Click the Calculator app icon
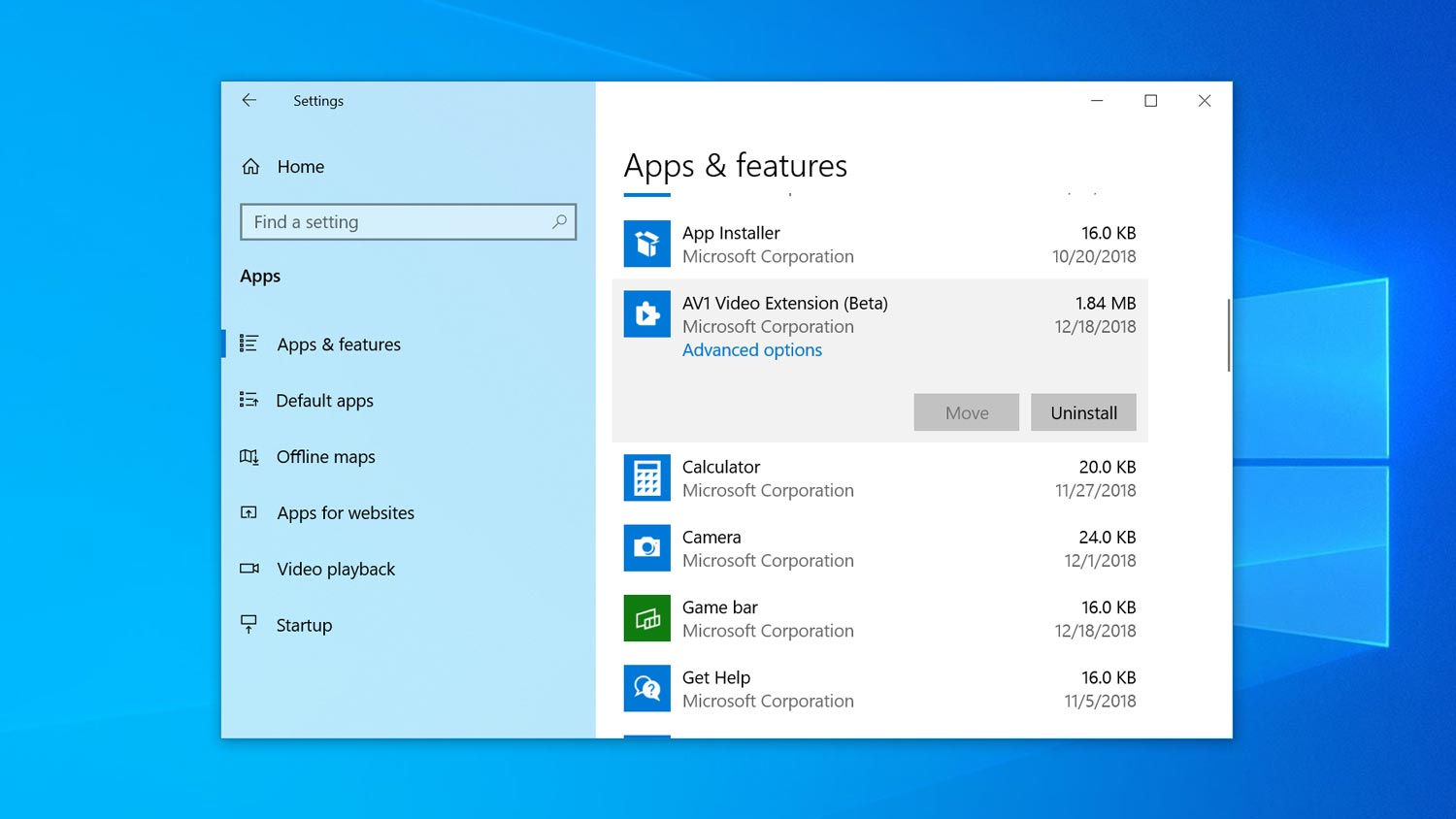This screenshot has height=819, width=1456. [646, 478]
